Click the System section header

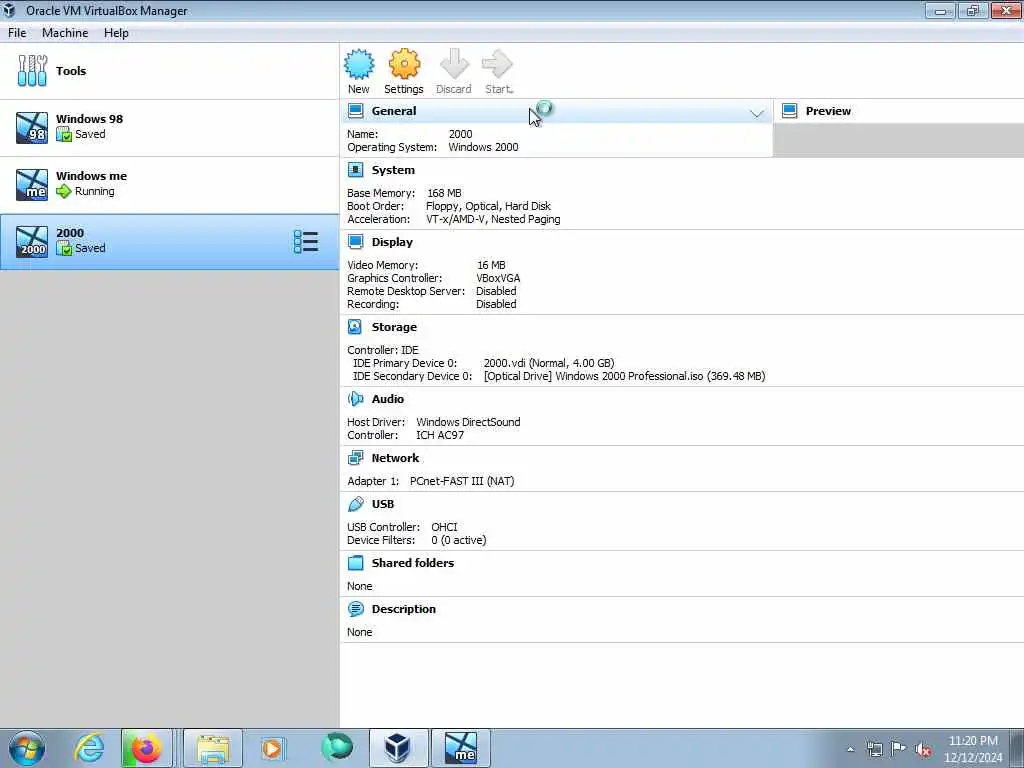click(393, 170)
